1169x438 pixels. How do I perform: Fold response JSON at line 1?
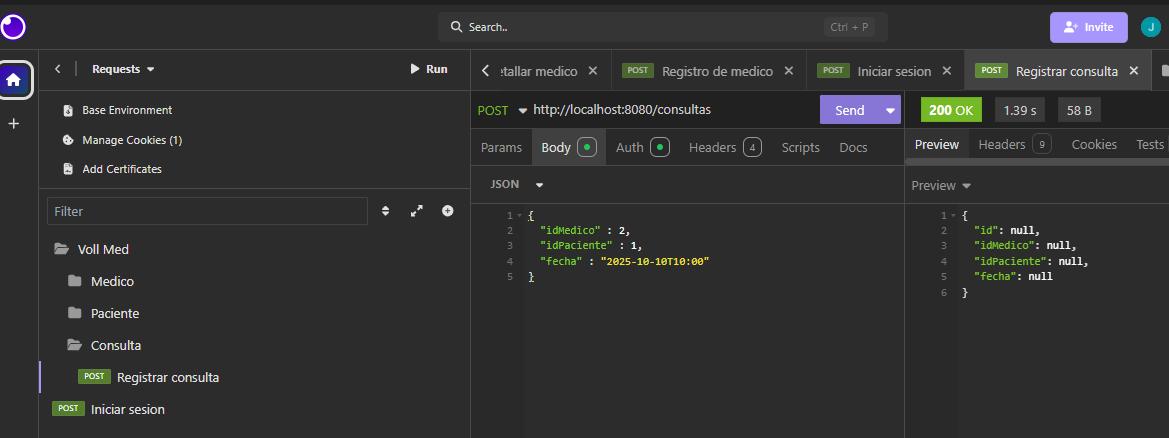tap(954, 216)
